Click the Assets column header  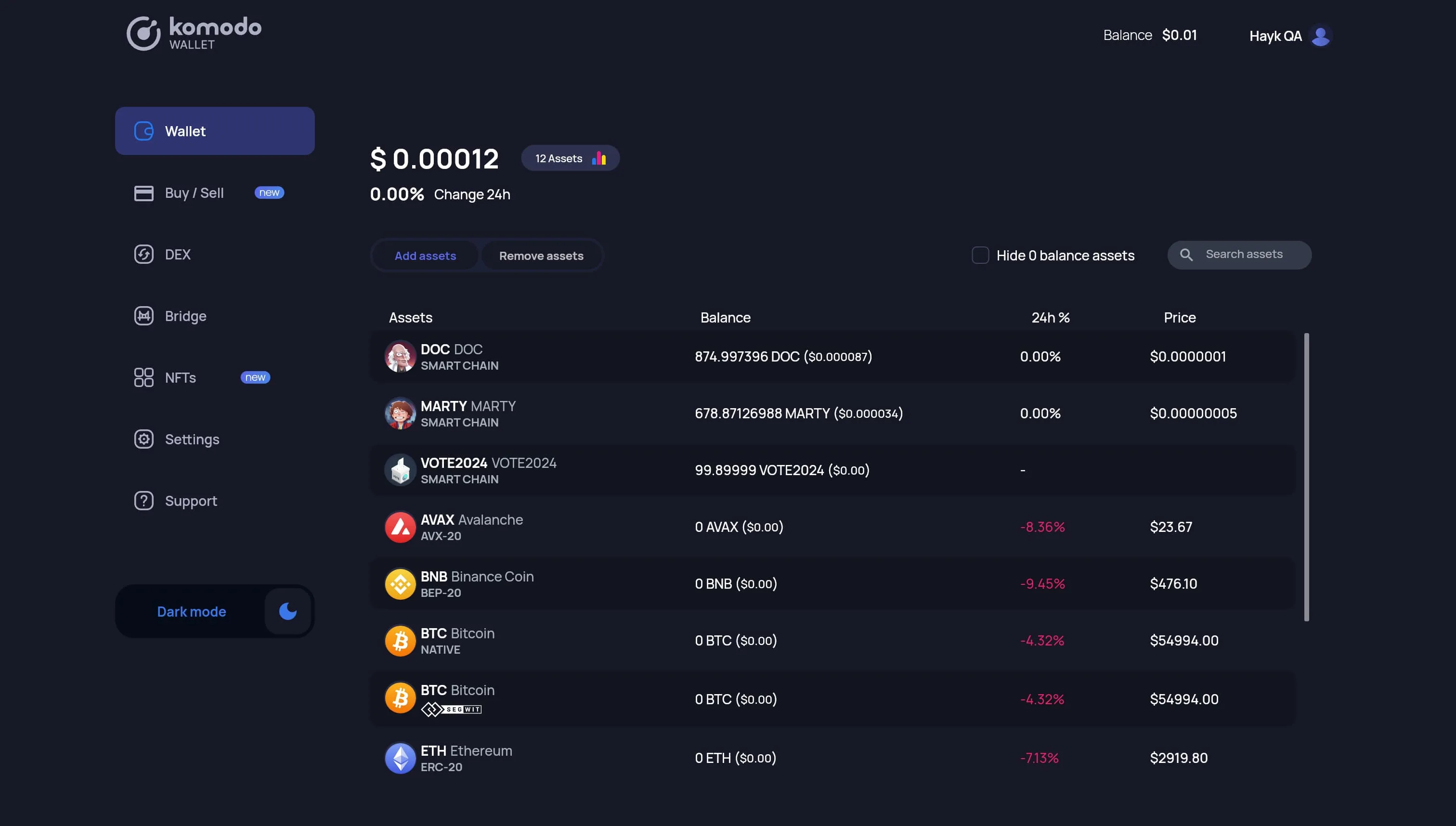tap(410, 318)
